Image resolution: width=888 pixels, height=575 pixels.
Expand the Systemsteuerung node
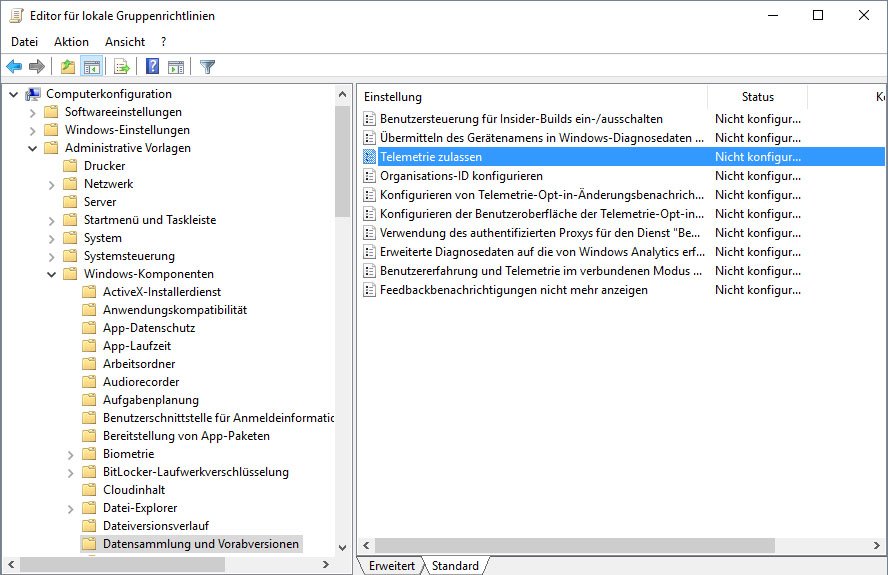pos(52,257)
